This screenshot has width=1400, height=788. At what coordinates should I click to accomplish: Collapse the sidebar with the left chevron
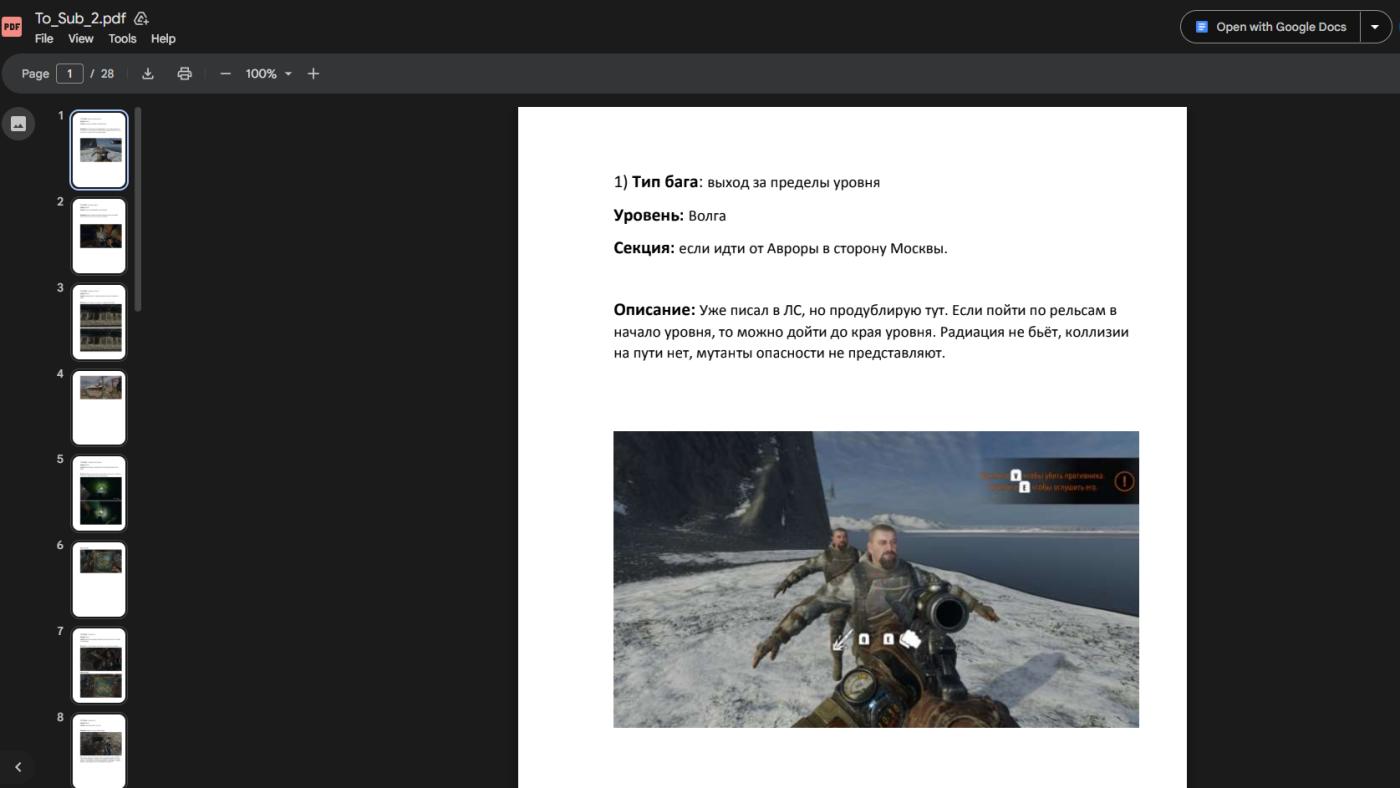18,767
